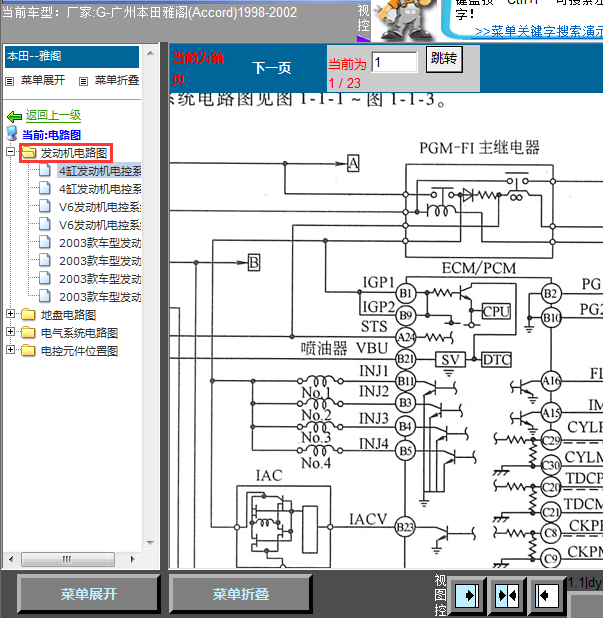Viewport: 603px width, 618px height.
Task: Click the sidebar horizontal scroll right arrow
Action: pyautogui.click(x=132, y=559)
